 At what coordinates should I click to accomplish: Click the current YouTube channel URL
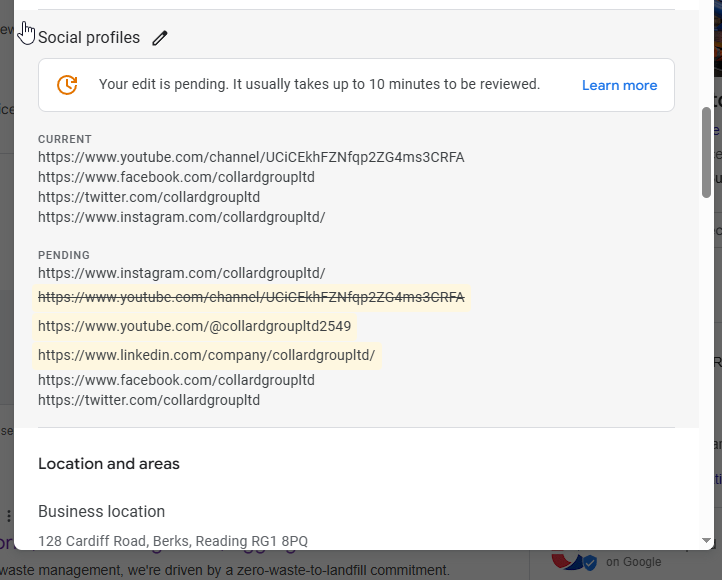(251, 157)
